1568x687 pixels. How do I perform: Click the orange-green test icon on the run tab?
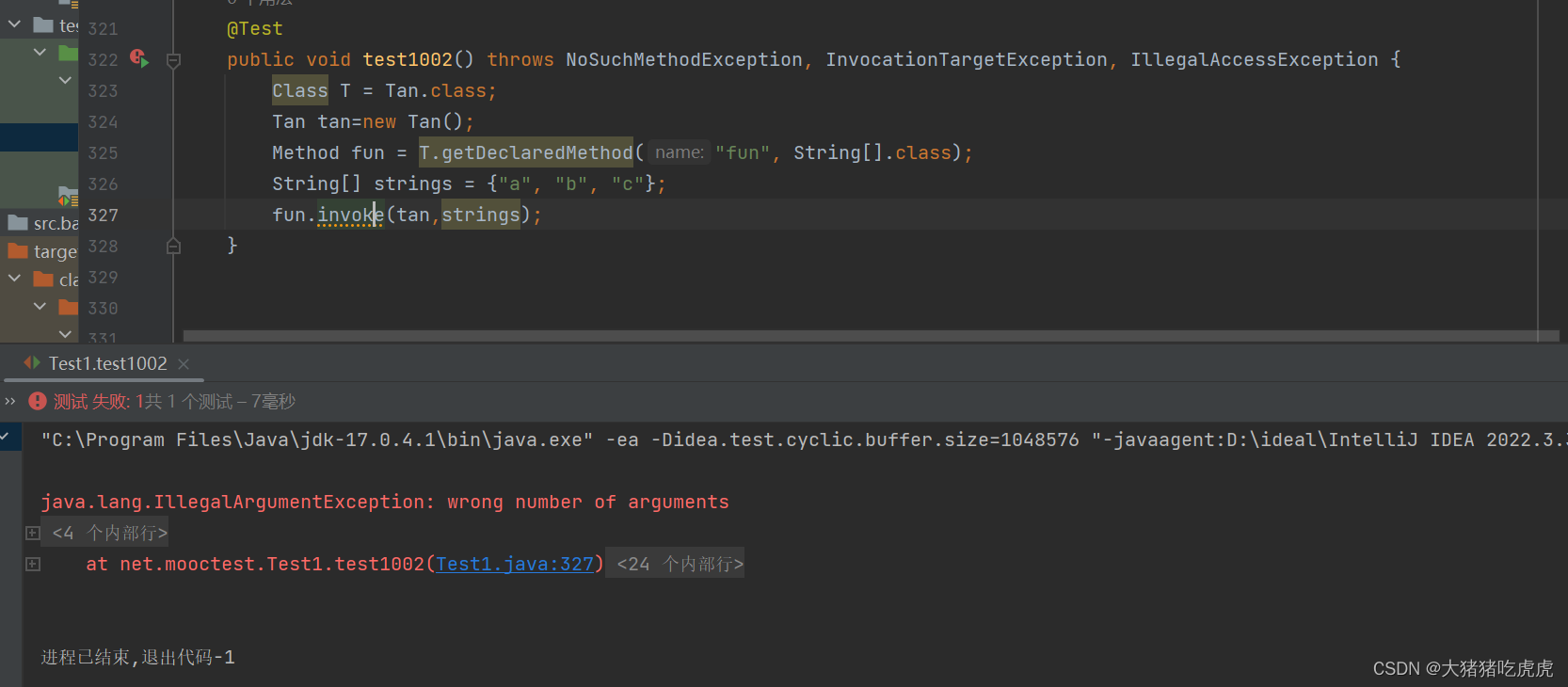click(32, 362)
